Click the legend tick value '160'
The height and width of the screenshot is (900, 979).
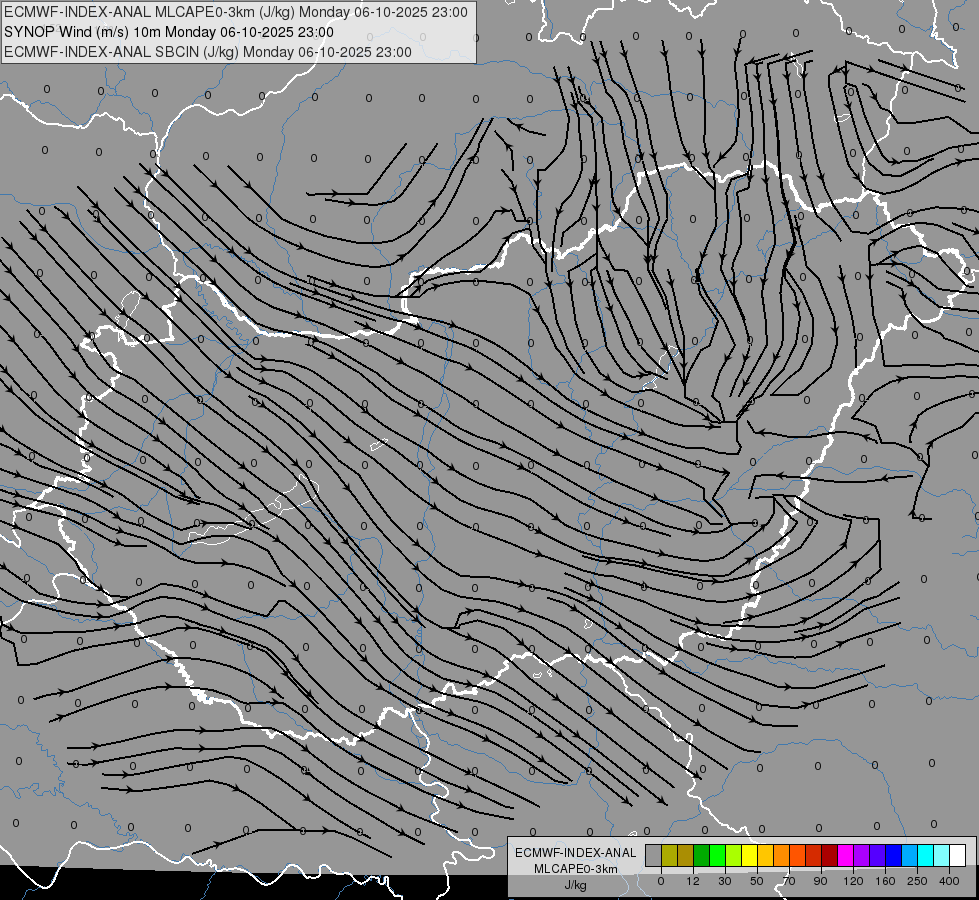(885, 881)
